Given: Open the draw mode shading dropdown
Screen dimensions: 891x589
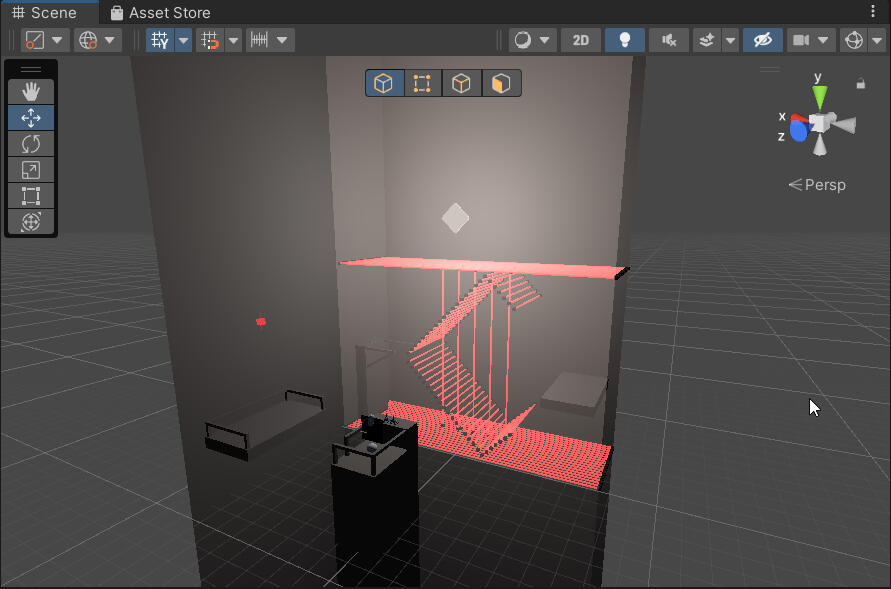Looking at the screenshot, I should point(532,40).
